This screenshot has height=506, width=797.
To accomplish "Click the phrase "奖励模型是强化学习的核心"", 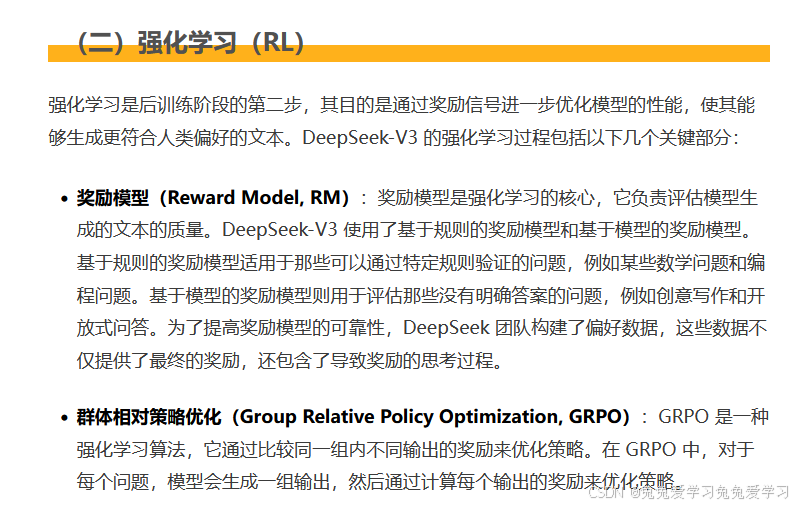I will [x=485, y=198].
